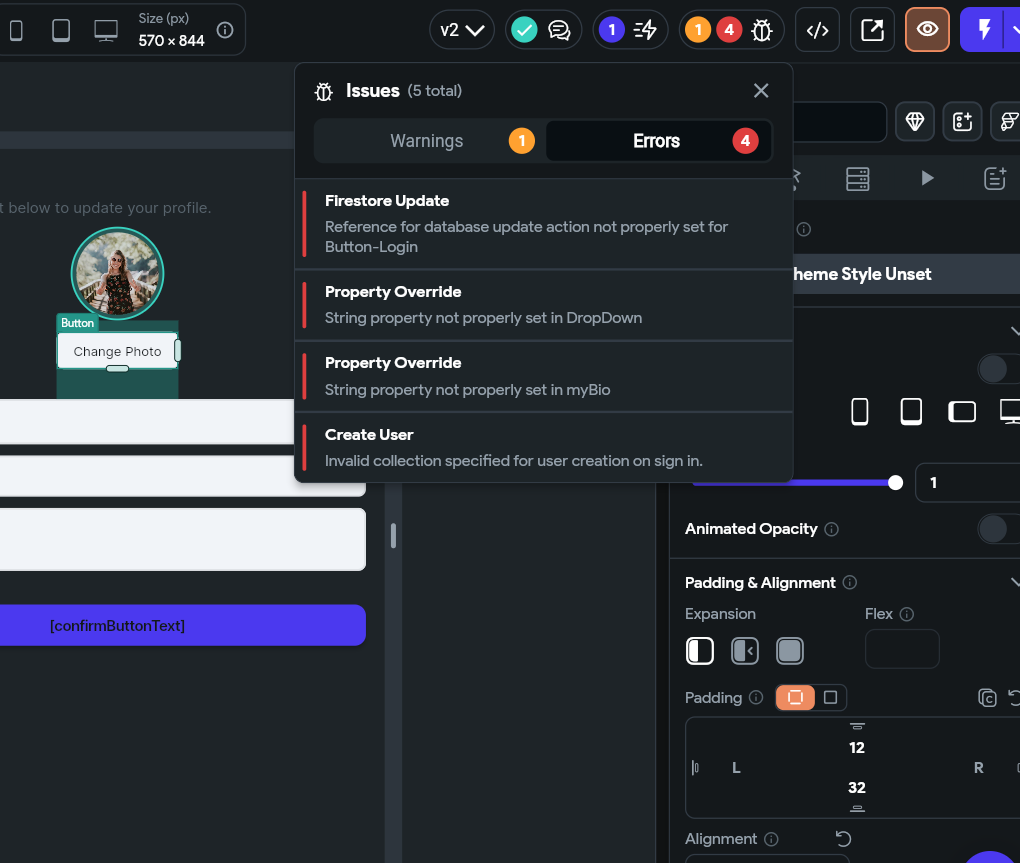Image resolution: width=1020 pixels, height=863 pixels.
Task: Click the diamond premium icon
Action: click(x=915, y=121)
